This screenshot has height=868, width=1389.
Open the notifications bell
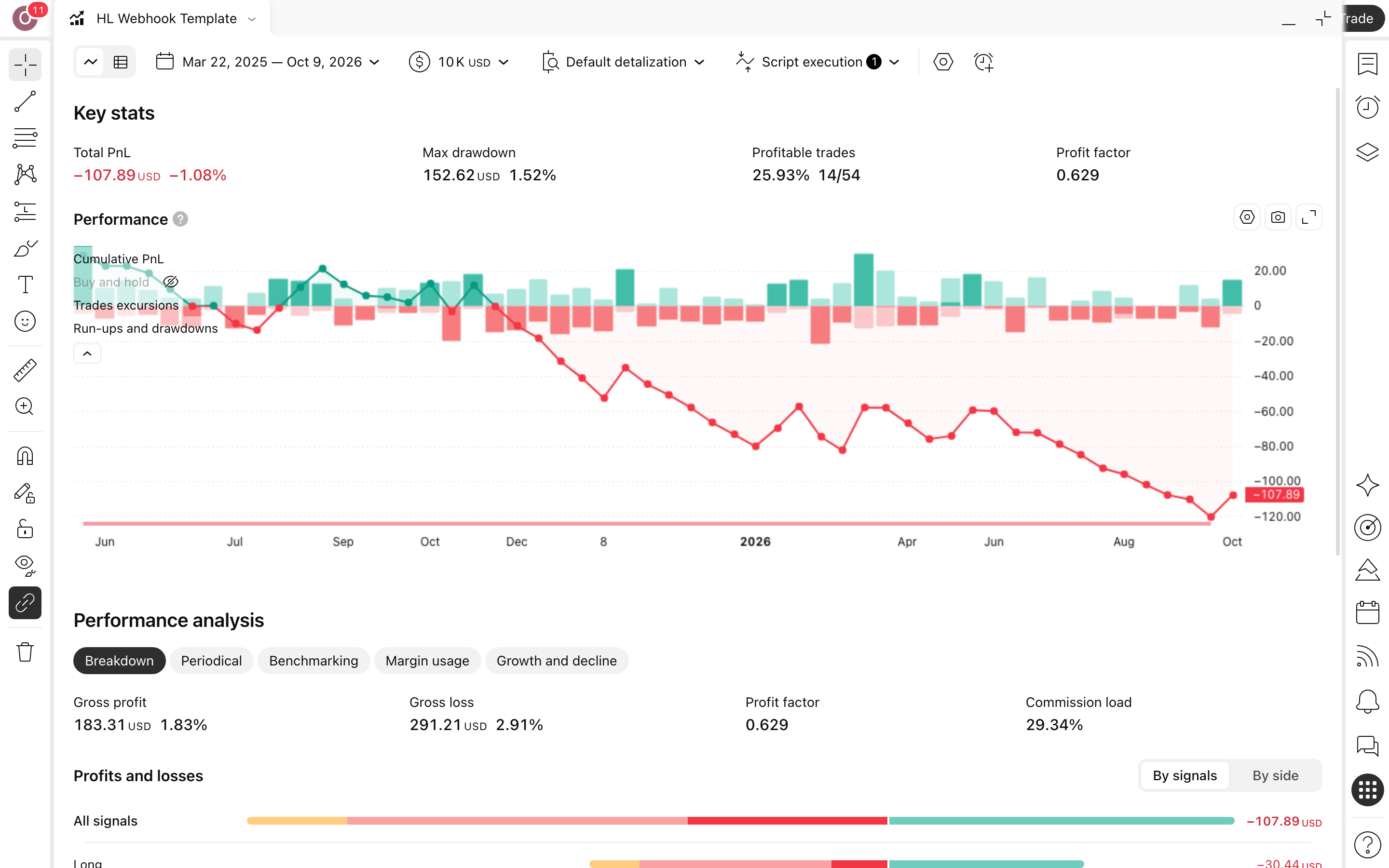1367,702
